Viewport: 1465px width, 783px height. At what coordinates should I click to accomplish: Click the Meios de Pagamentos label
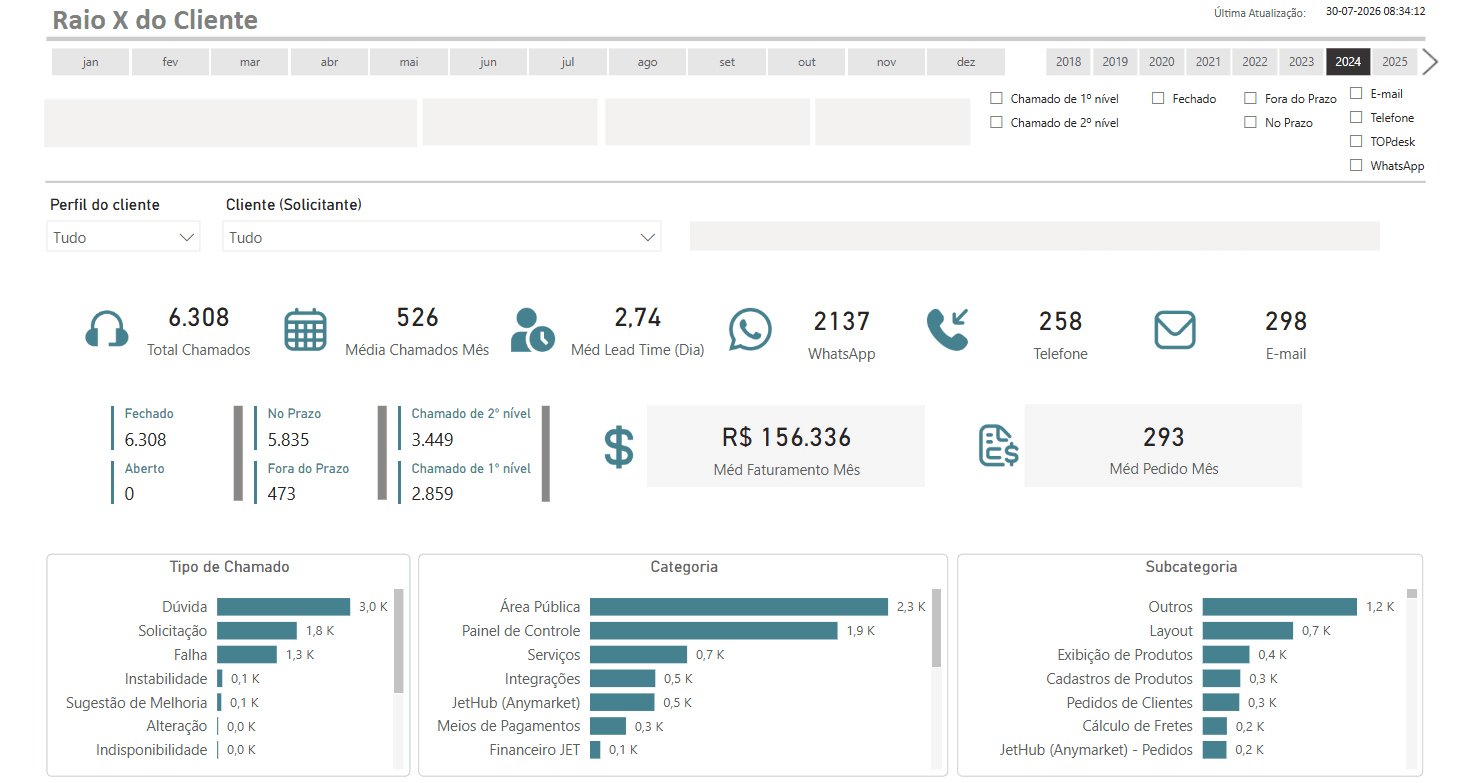509,726
